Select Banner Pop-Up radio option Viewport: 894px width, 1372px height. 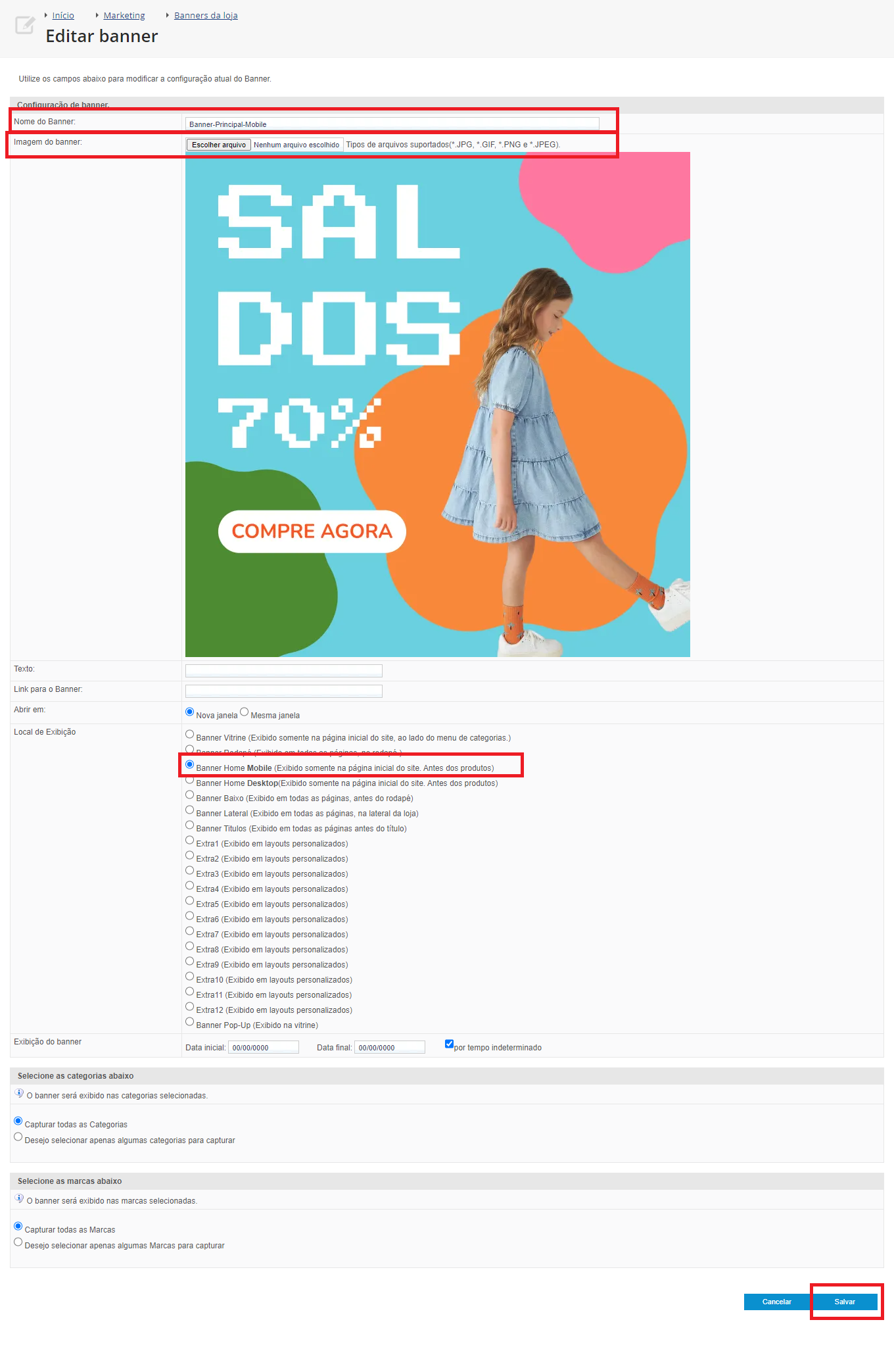click(x=190, y=1022)
